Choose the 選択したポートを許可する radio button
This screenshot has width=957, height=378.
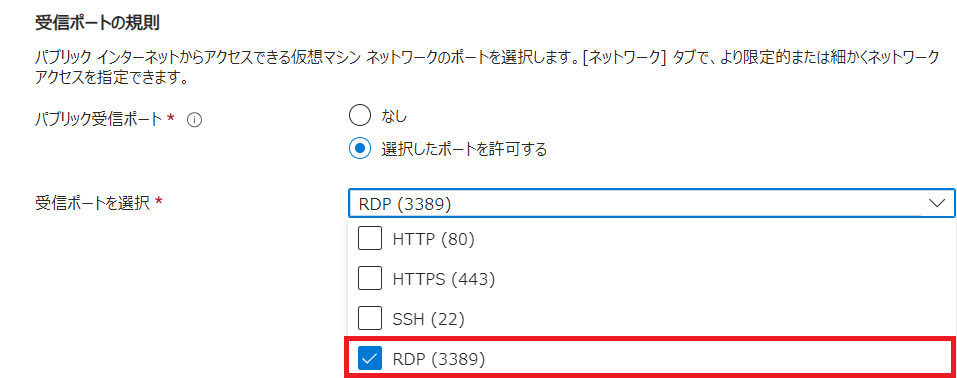pos(359,148)
